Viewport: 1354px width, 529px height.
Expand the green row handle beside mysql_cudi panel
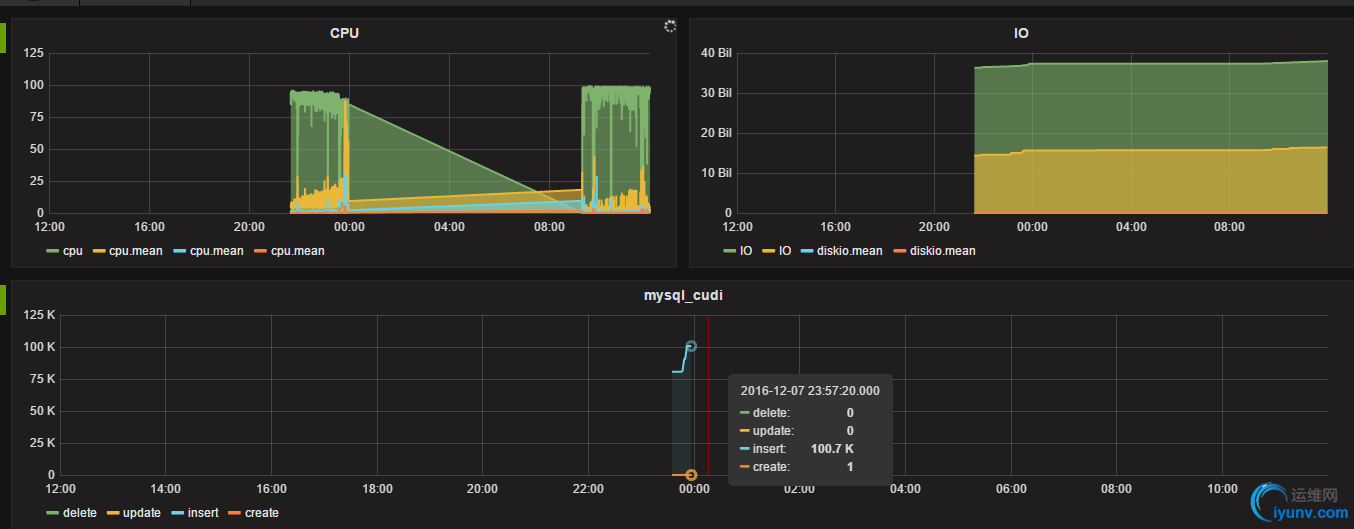coord(3,299)
